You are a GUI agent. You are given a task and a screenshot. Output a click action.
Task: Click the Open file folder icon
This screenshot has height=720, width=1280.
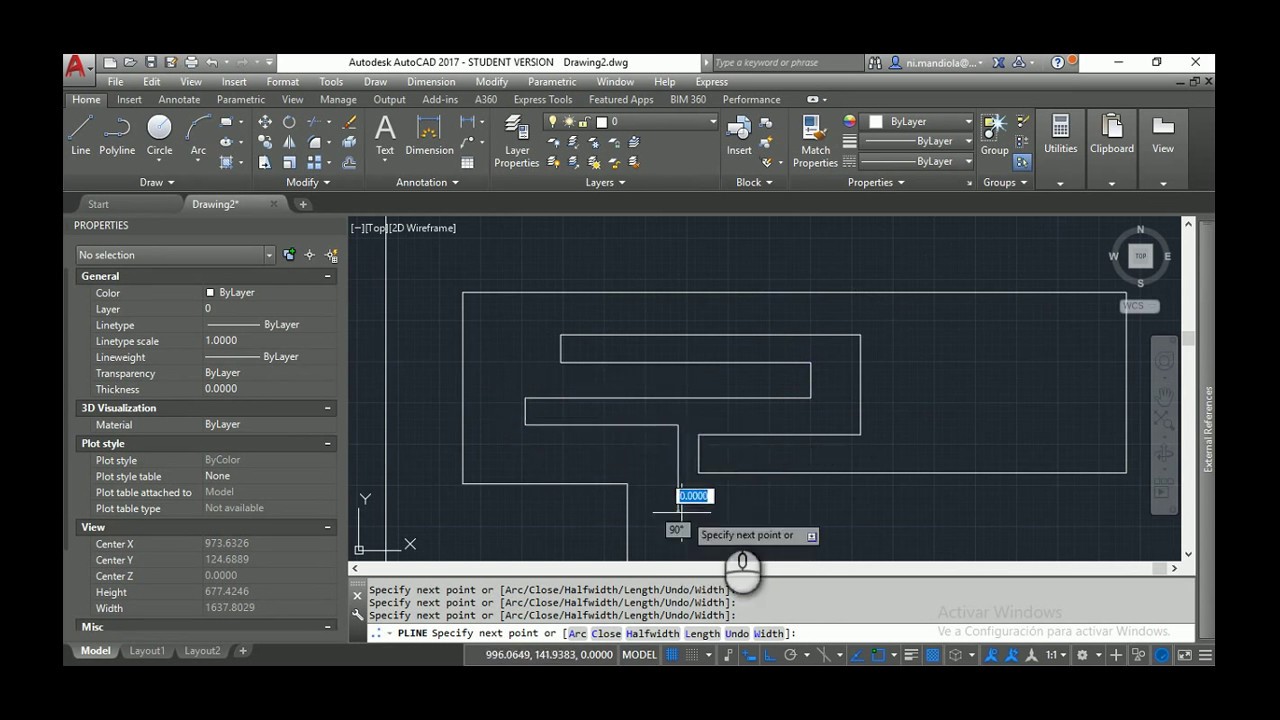pyautogui.click(x=131, y=62)
